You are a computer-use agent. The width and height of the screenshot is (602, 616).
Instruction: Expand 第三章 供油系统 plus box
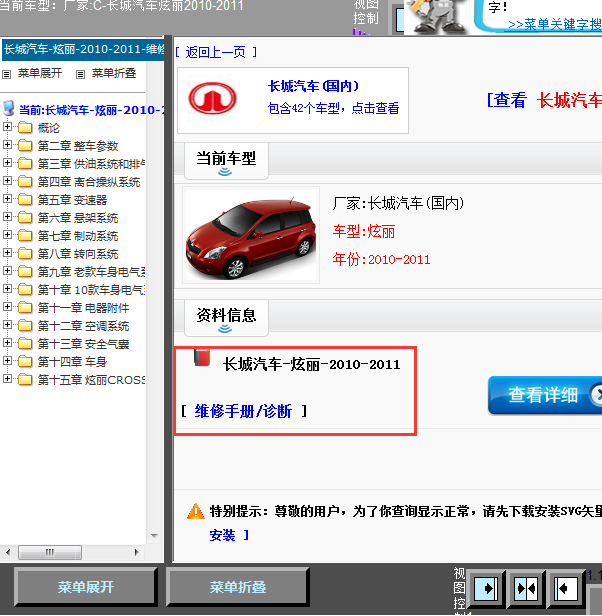7,163
